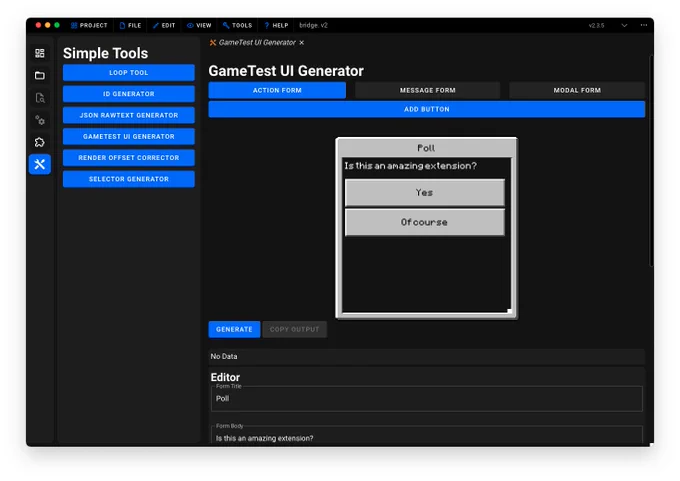Select the Simple Tools wrench sidebar icon
680x481 pixels.
coord(40,164)
